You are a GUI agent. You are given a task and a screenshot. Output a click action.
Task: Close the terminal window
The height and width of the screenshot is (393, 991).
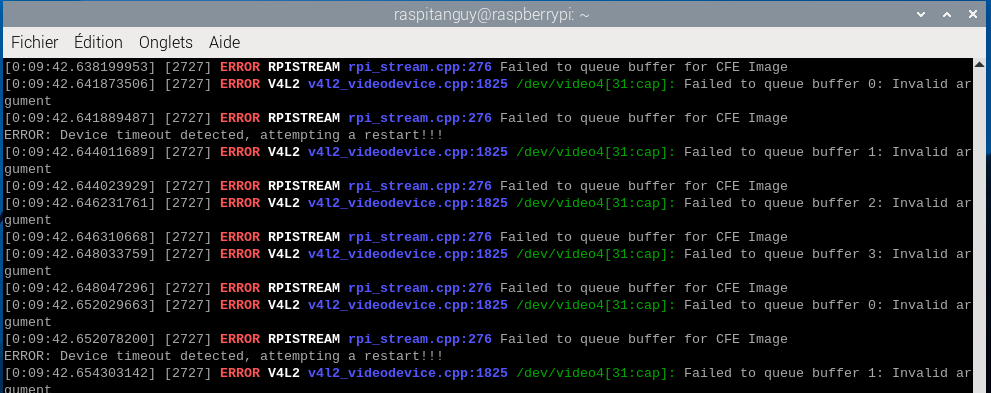coord(973,15)
